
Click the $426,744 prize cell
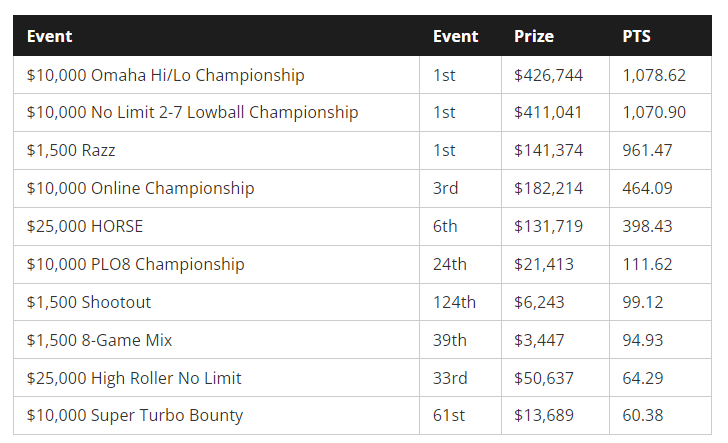click(548, 75)
